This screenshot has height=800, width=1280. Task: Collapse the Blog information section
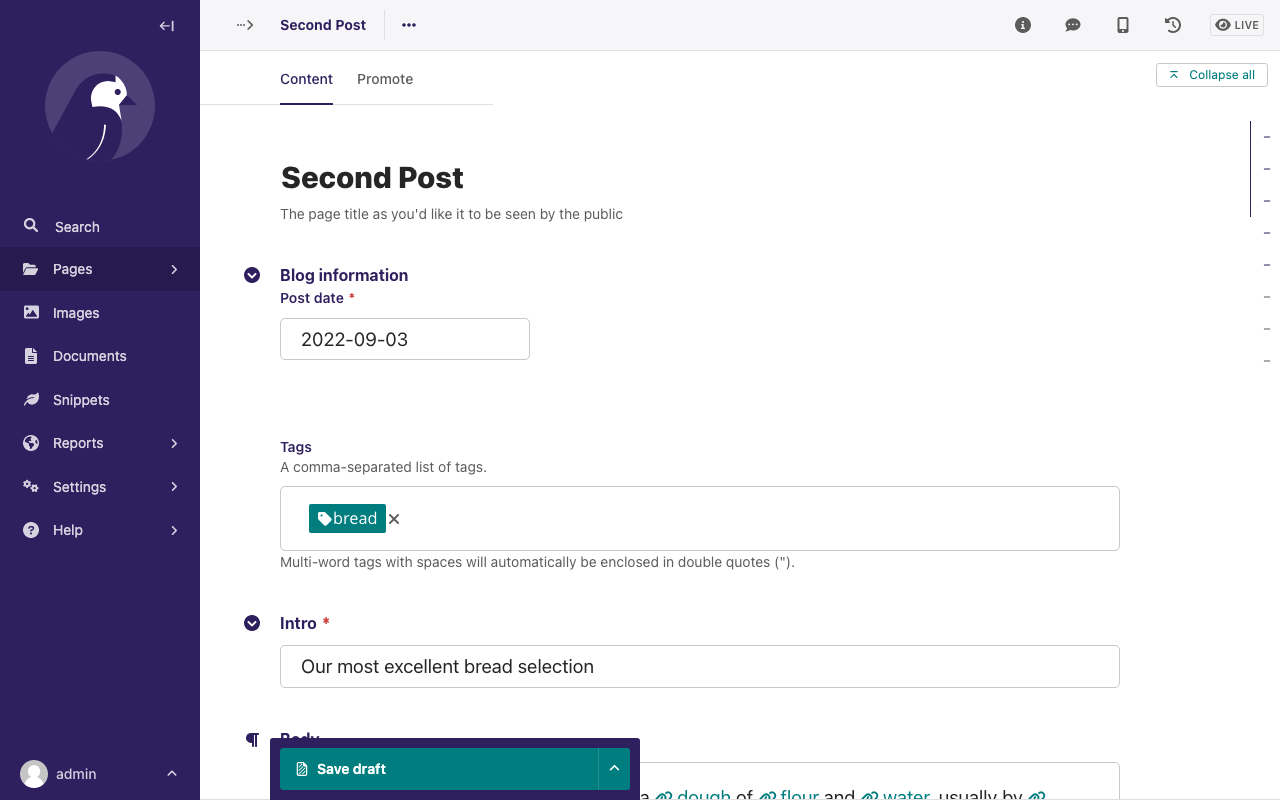(252, 275)
